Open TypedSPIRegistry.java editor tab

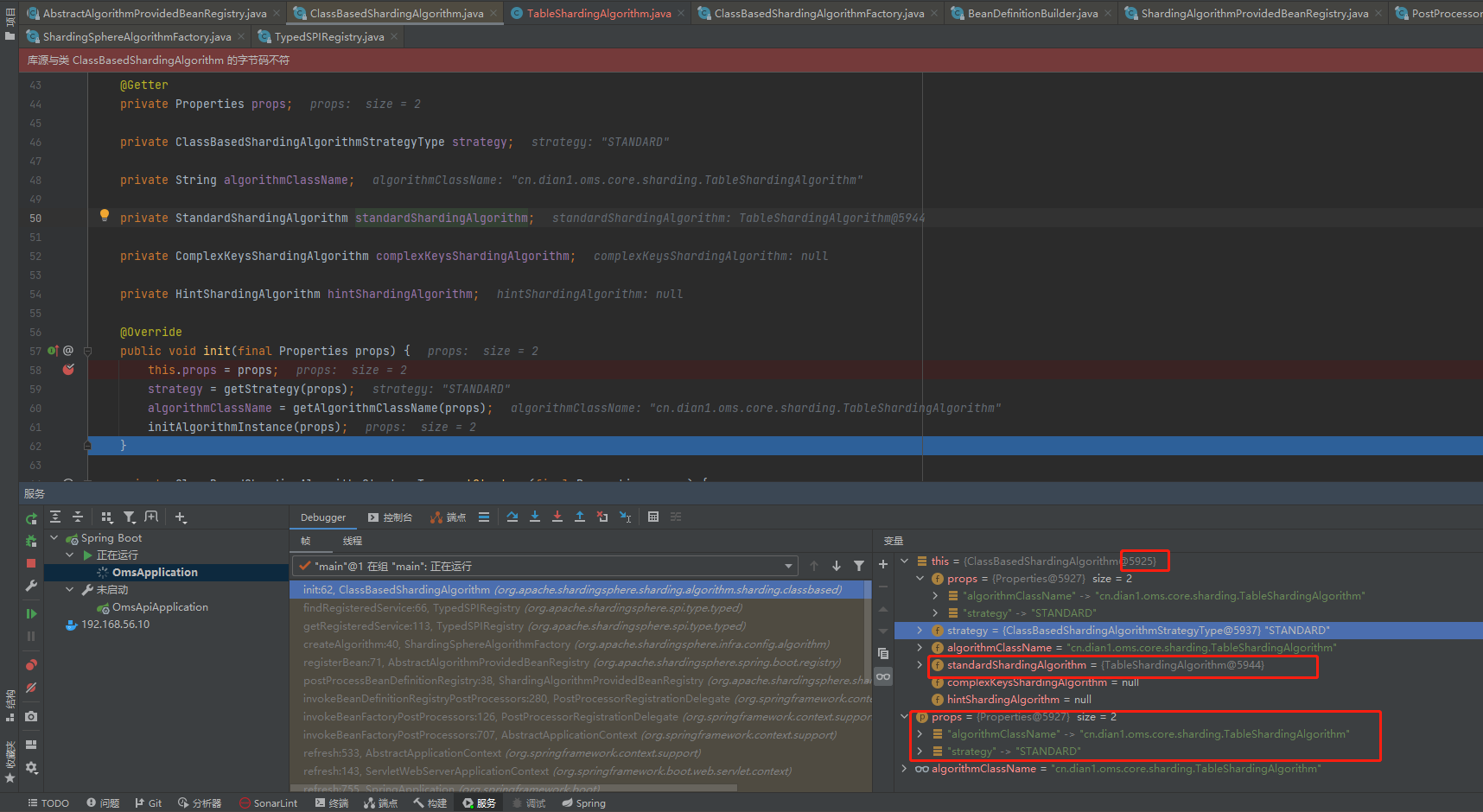point(329,36)
